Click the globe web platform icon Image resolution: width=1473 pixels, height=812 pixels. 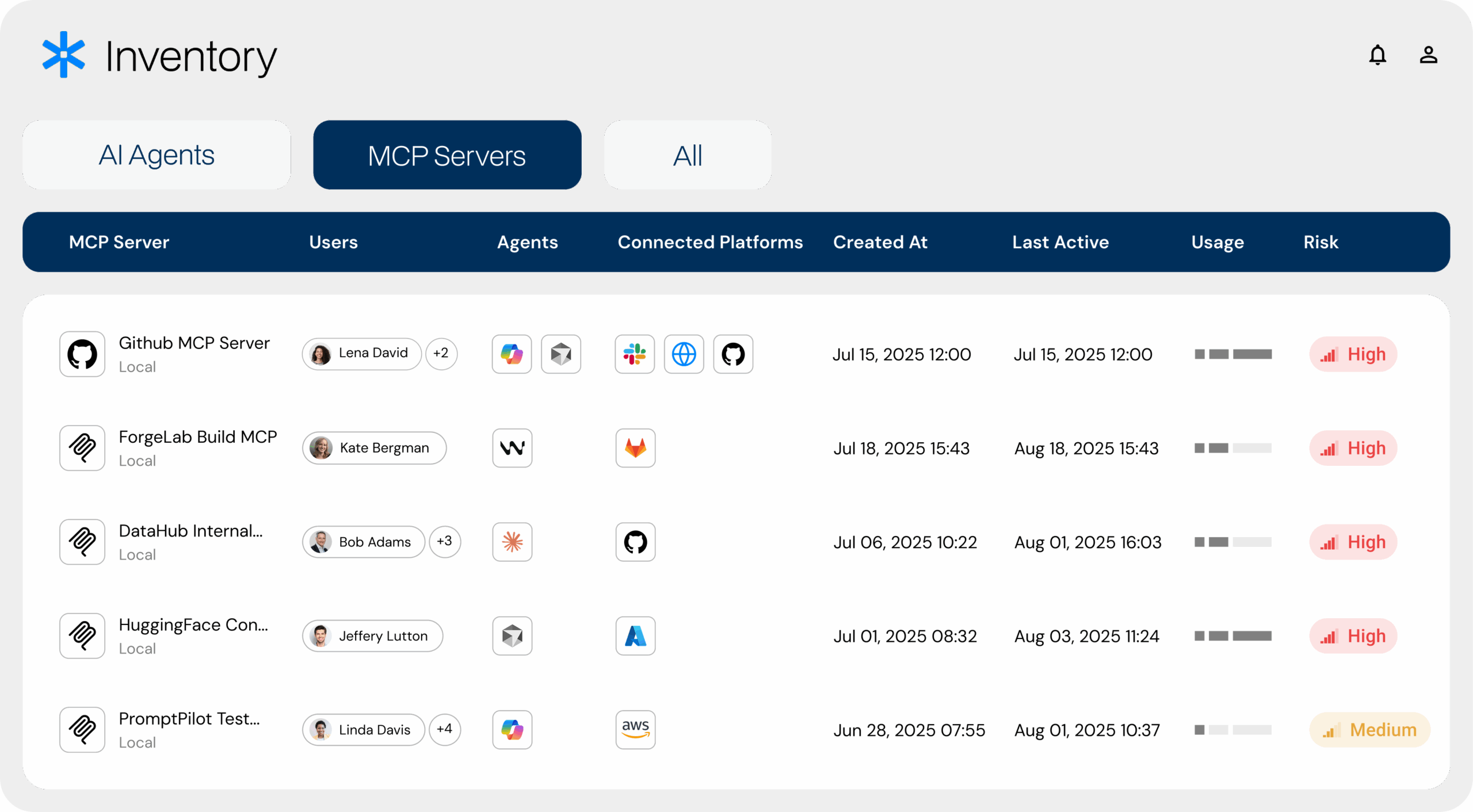(x=684, y=354)
